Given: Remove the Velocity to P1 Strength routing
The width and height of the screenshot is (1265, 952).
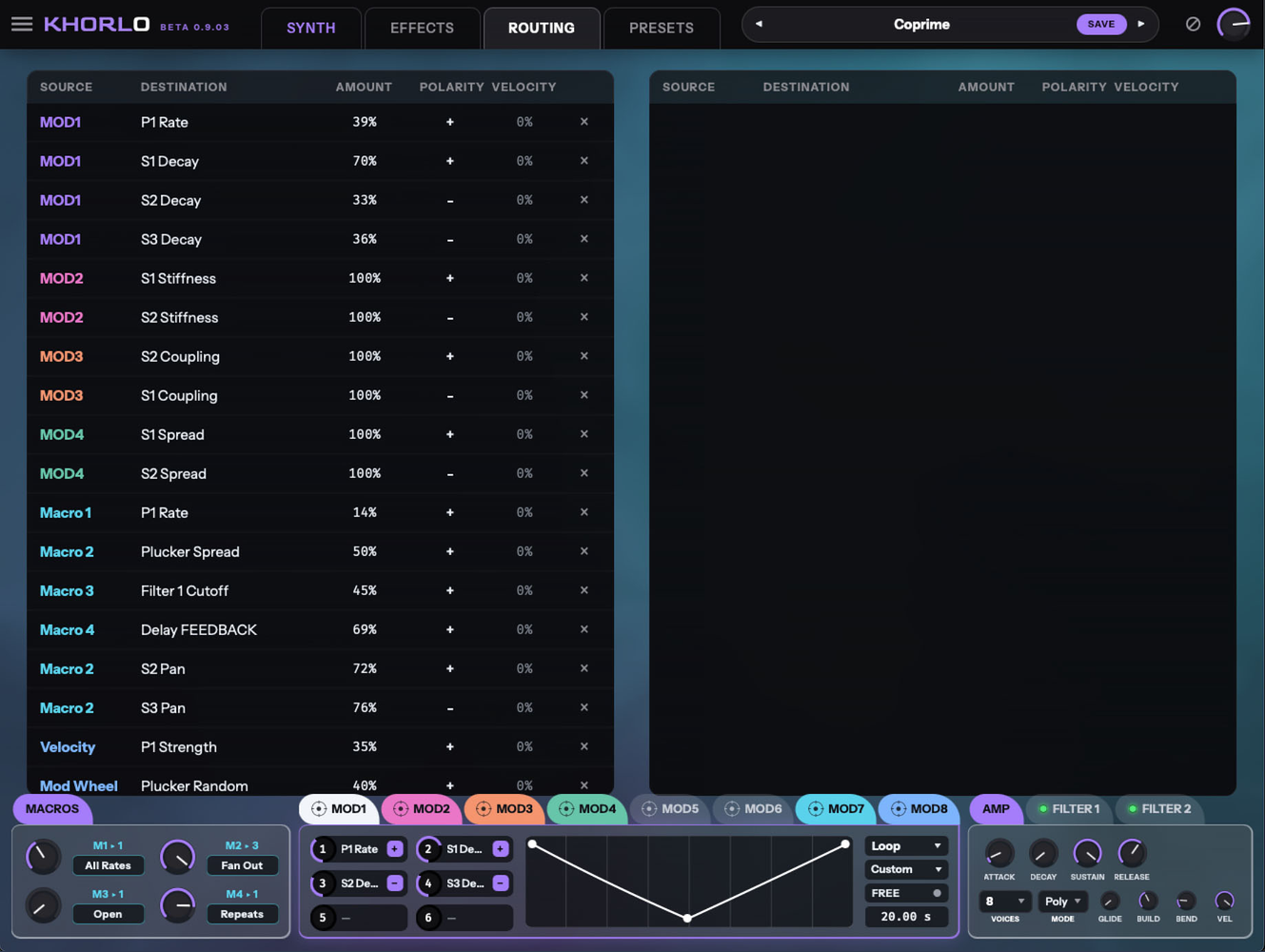Looking at the screenshot, I should (584, 746).
